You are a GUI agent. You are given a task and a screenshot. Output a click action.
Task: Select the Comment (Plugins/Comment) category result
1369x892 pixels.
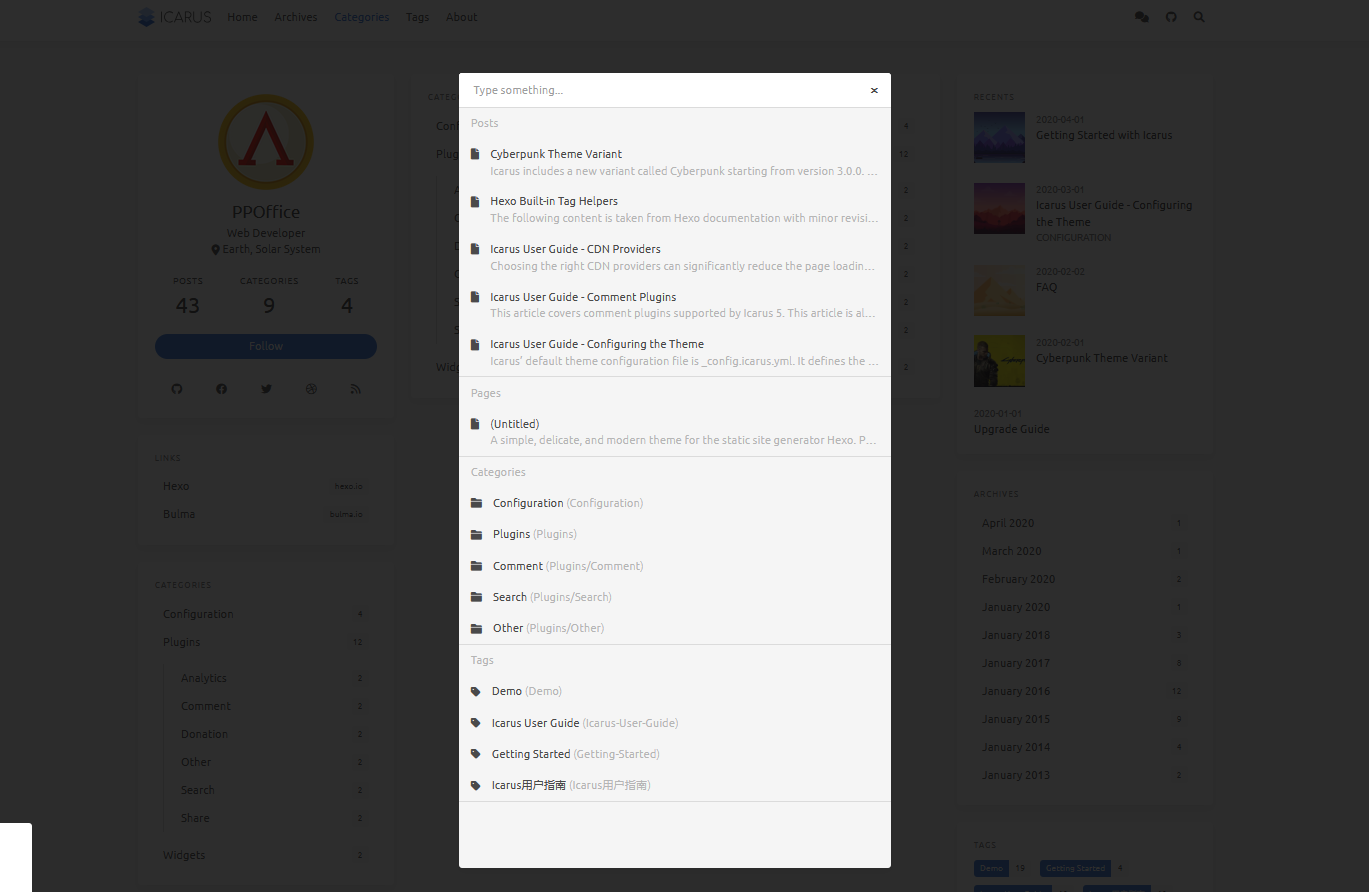[567, 566]
